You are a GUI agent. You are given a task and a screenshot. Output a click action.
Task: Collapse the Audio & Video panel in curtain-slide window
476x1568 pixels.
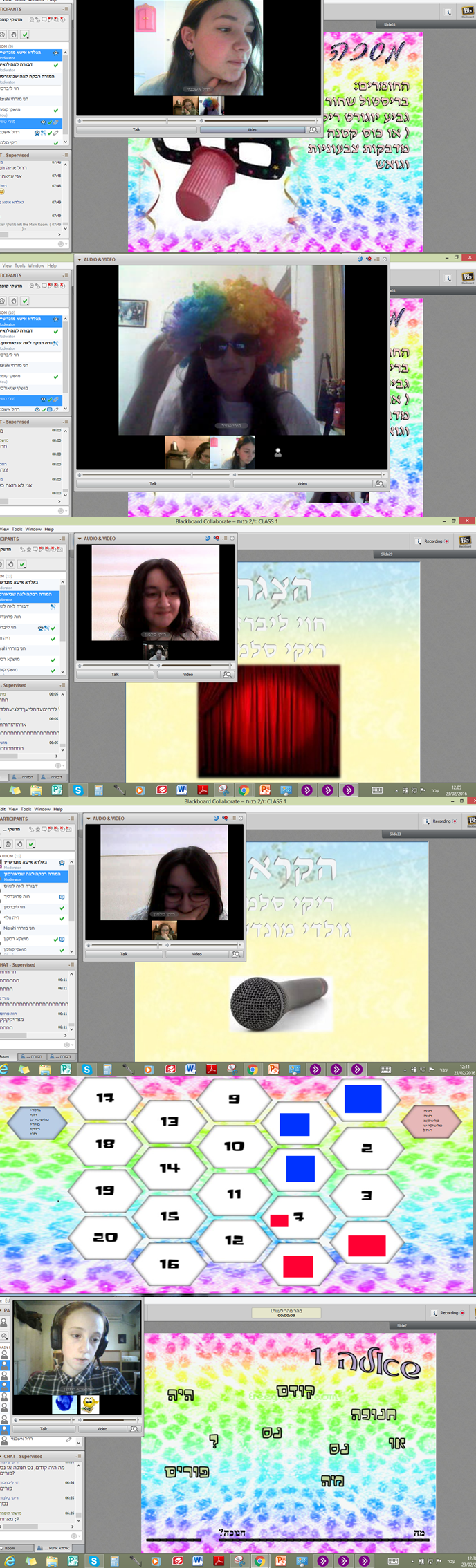[80, 539]
